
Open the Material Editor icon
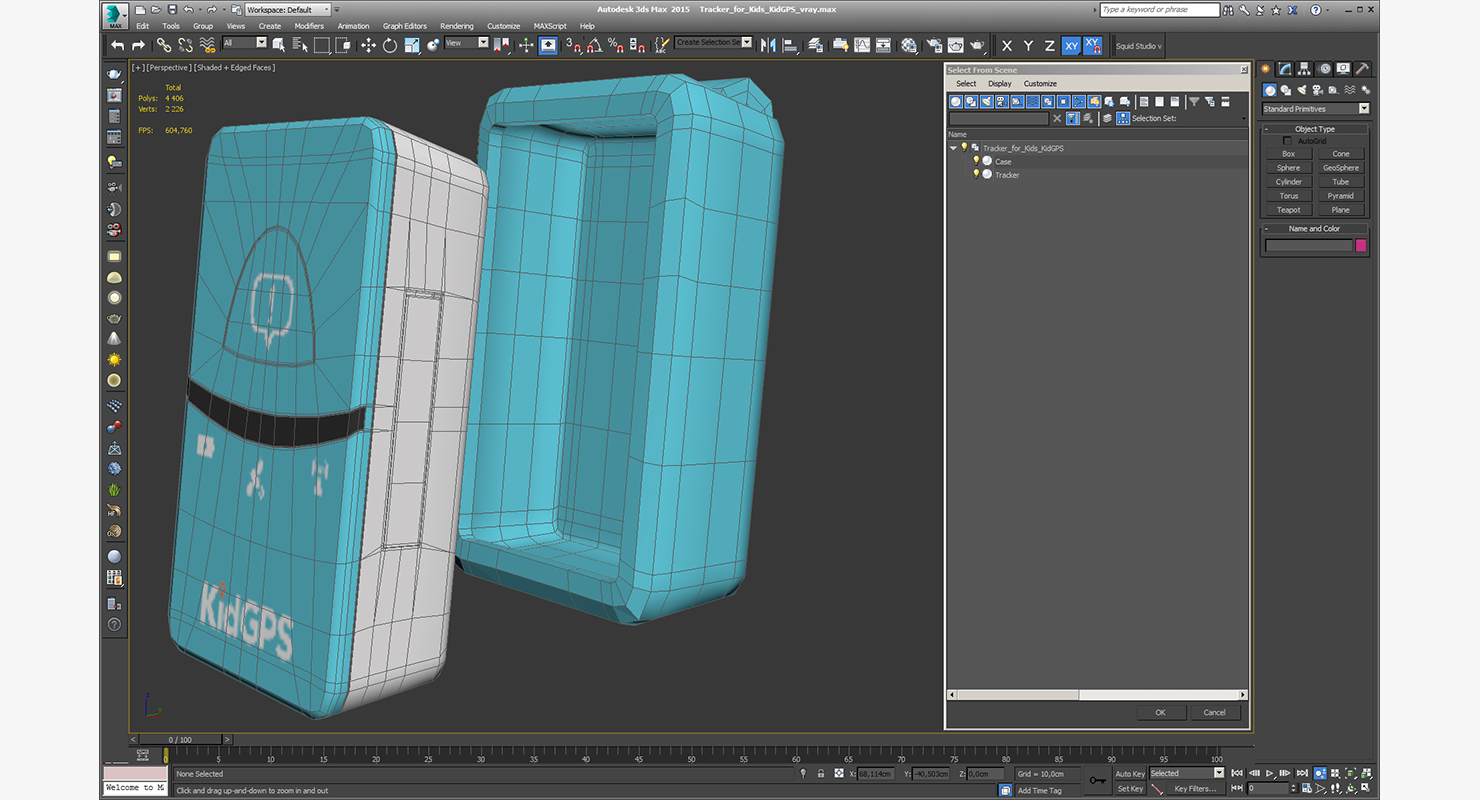click(x=908, y=45)
